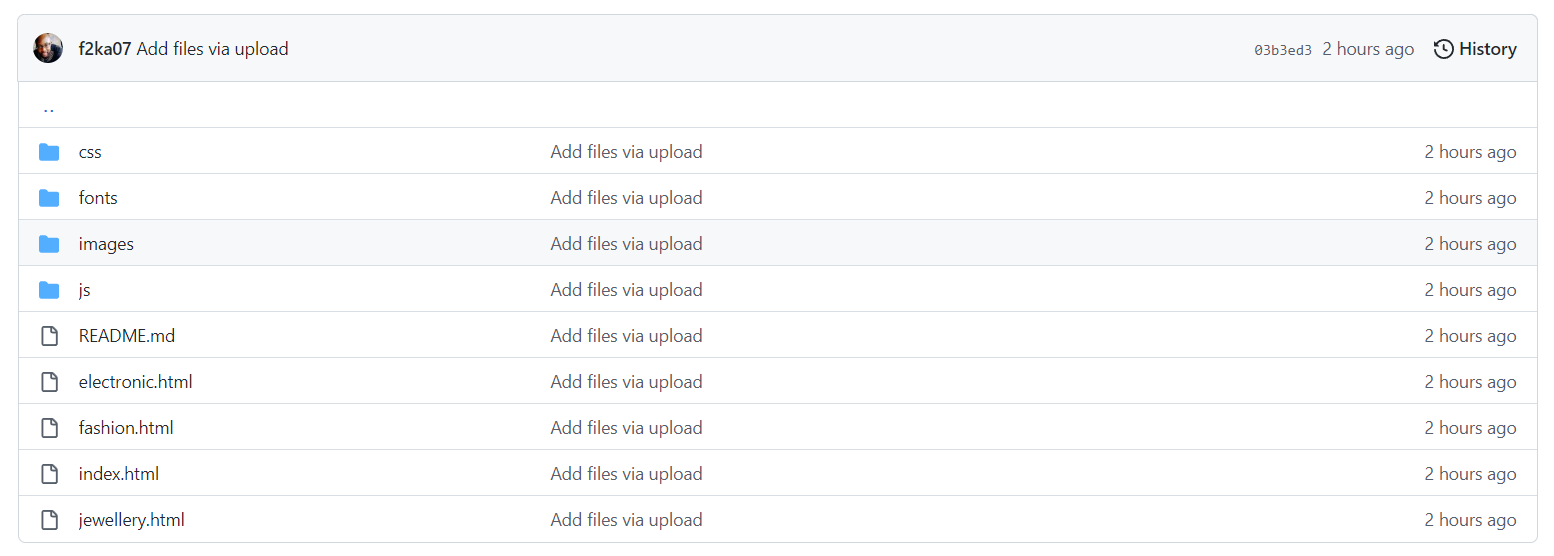Open the index.html file
The height and width of the screenshot is (556, 1554).
pos(118,474)
